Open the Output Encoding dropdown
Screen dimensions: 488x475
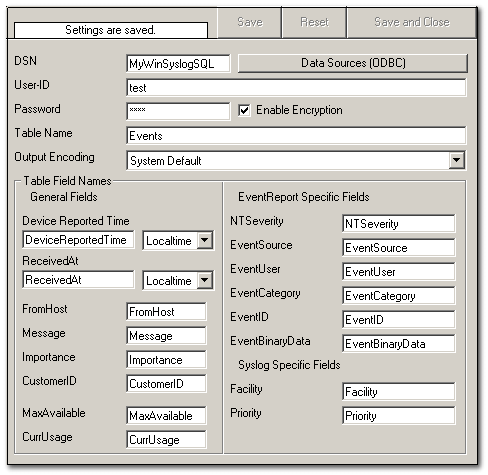coord(456,160)
